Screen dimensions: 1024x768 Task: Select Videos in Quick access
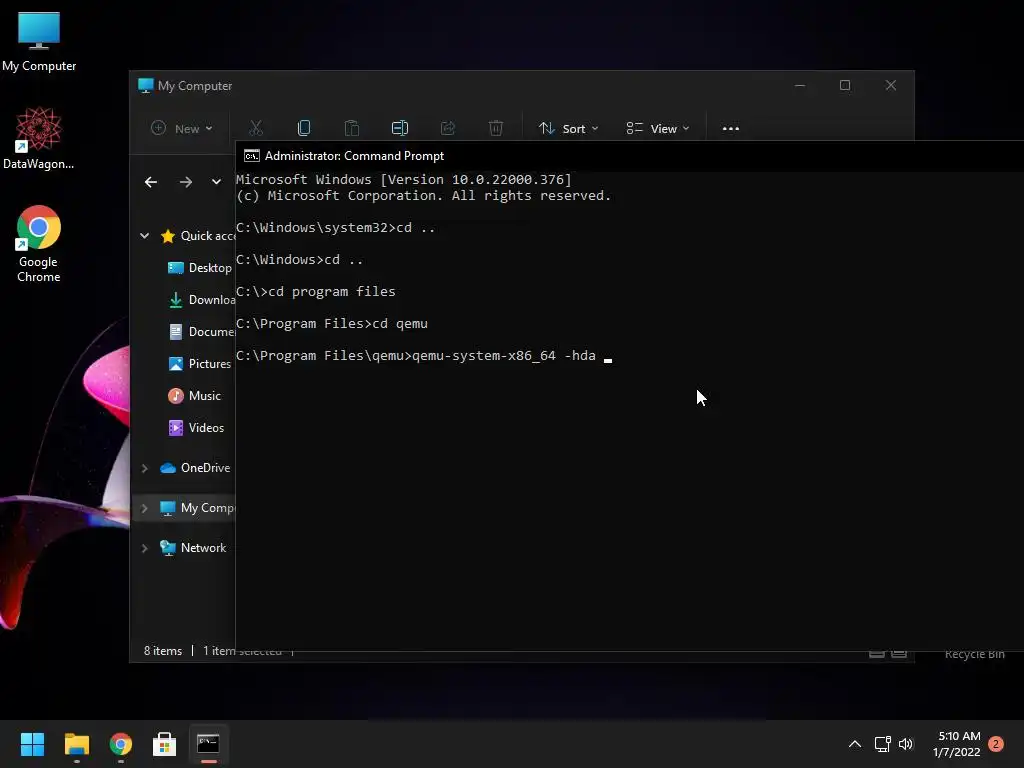197,428
